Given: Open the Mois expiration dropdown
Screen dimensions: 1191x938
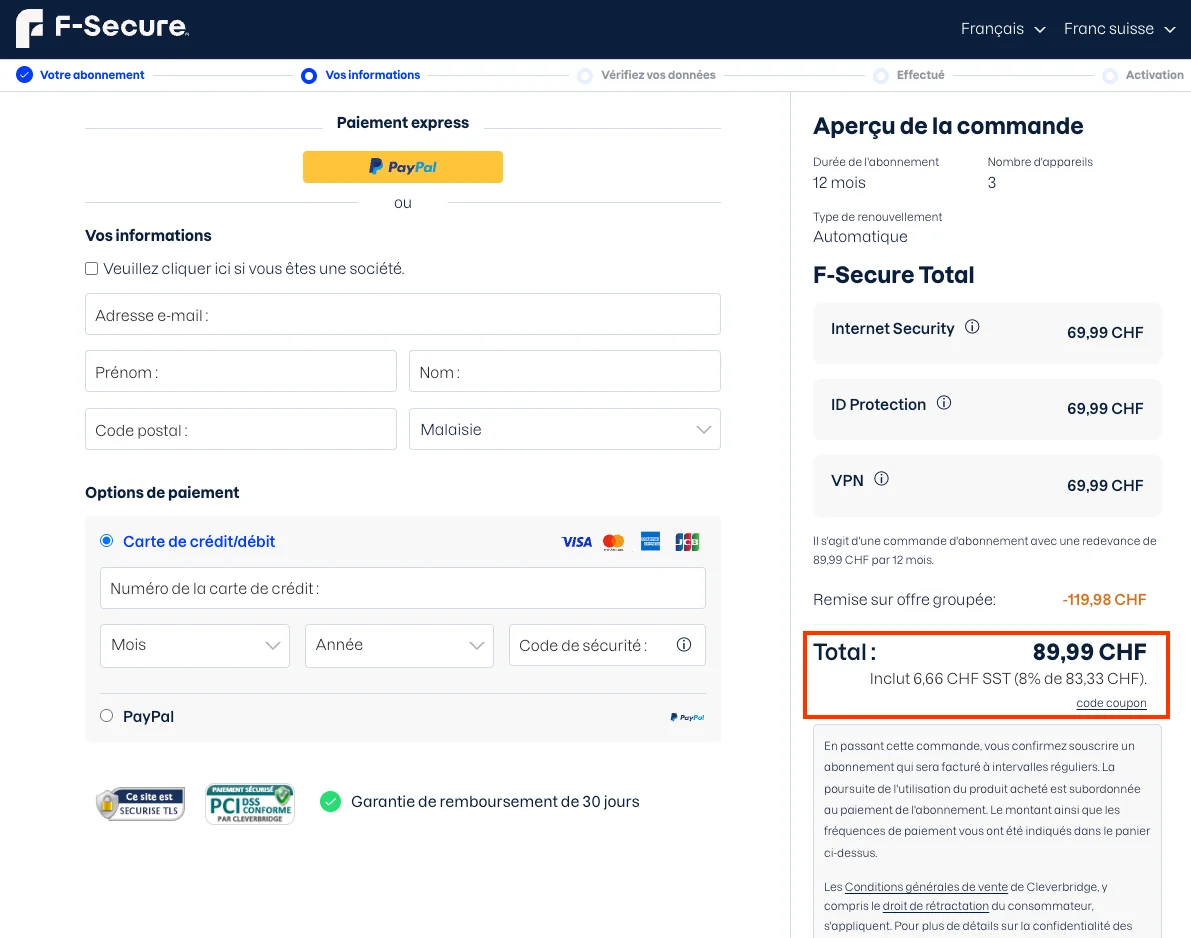Looking at the screenshot, I should pos(194,645).
